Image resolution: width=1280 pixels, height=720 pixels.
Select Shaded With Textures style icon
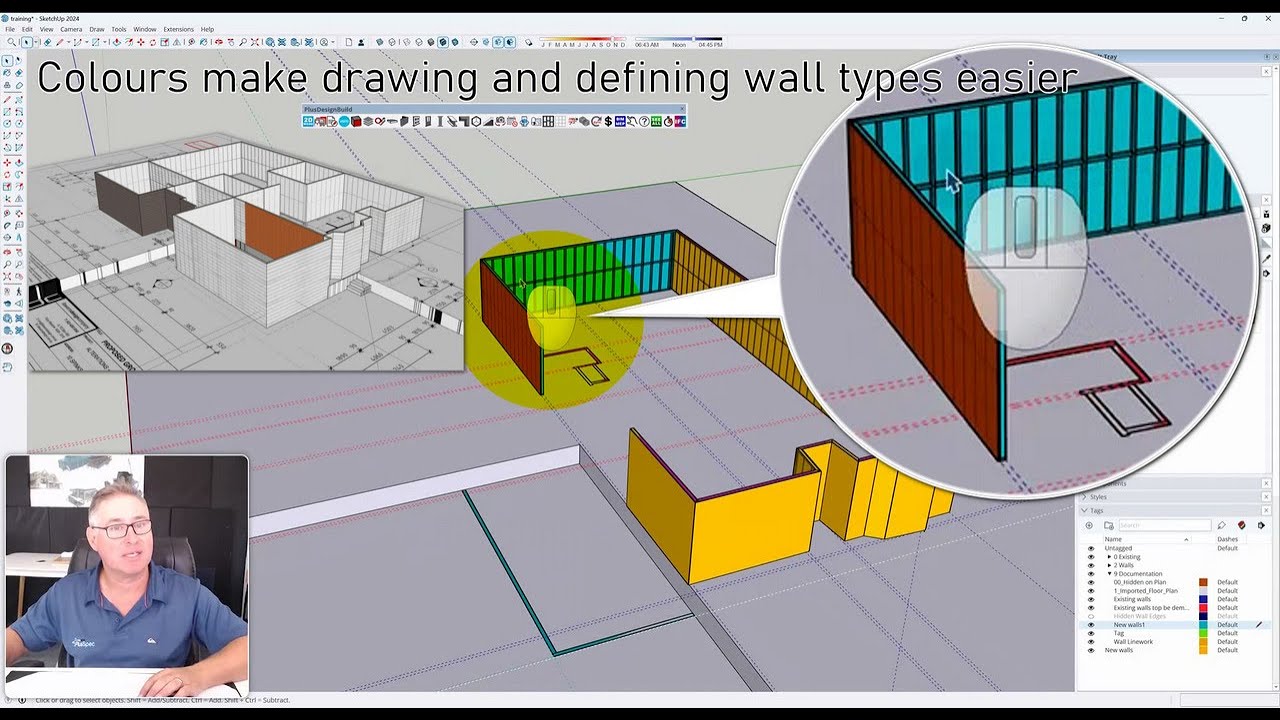(x=443, y=42)
